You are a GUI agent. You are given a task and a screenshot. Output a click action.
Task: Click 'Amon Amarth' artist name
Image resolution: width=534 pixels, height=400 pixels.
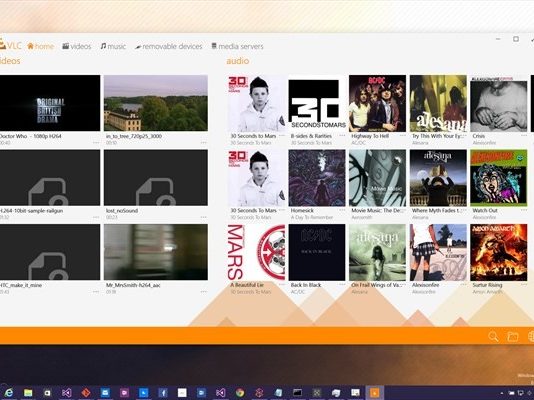[487, 292]
